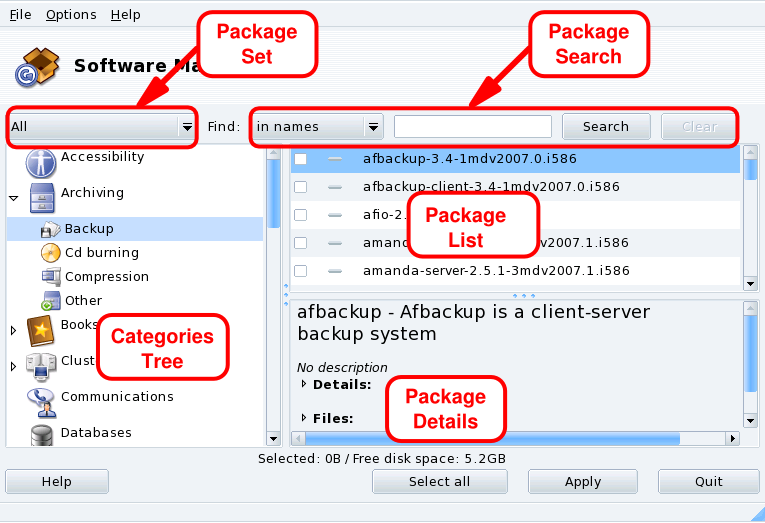Open the All package set dropdown
The image size is (765, 523).
[102, 127]
